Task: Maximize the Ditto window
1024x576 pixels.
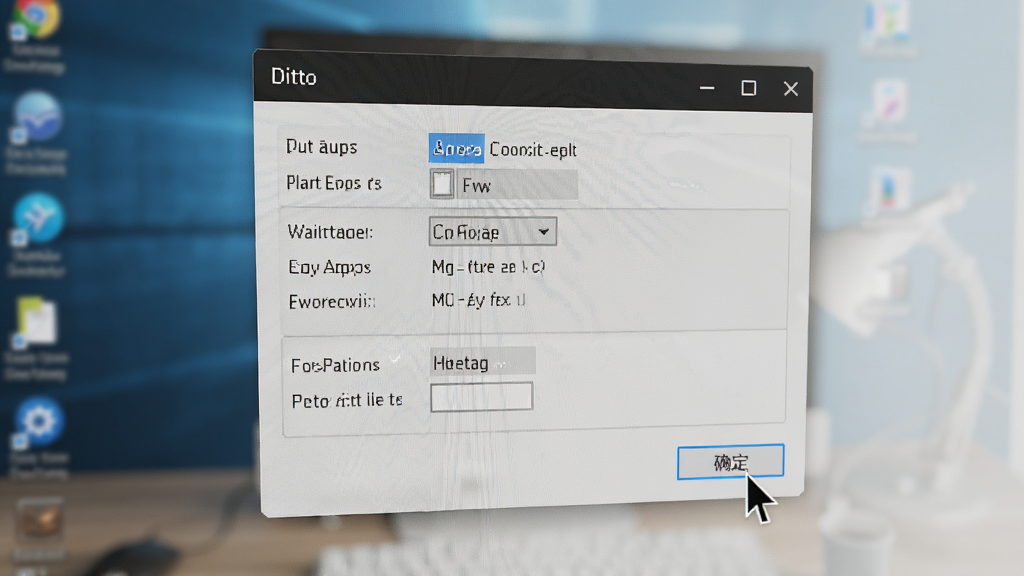Action: click(x=748, y=88)
